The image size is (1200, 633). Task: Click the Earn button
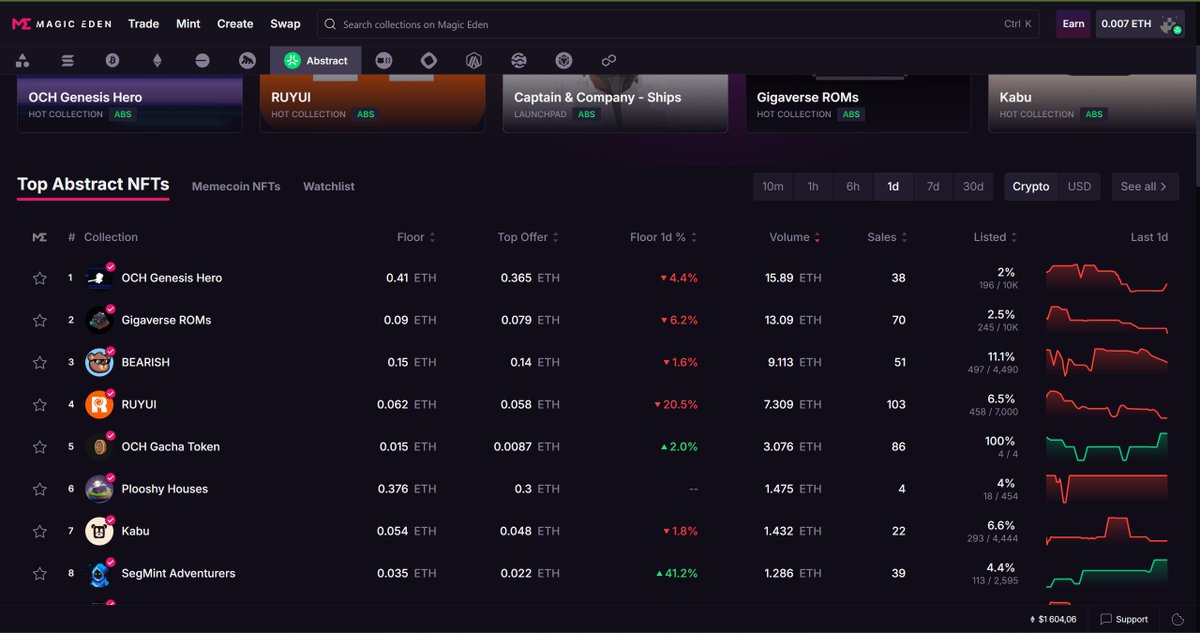click(x=1073, y=24)
